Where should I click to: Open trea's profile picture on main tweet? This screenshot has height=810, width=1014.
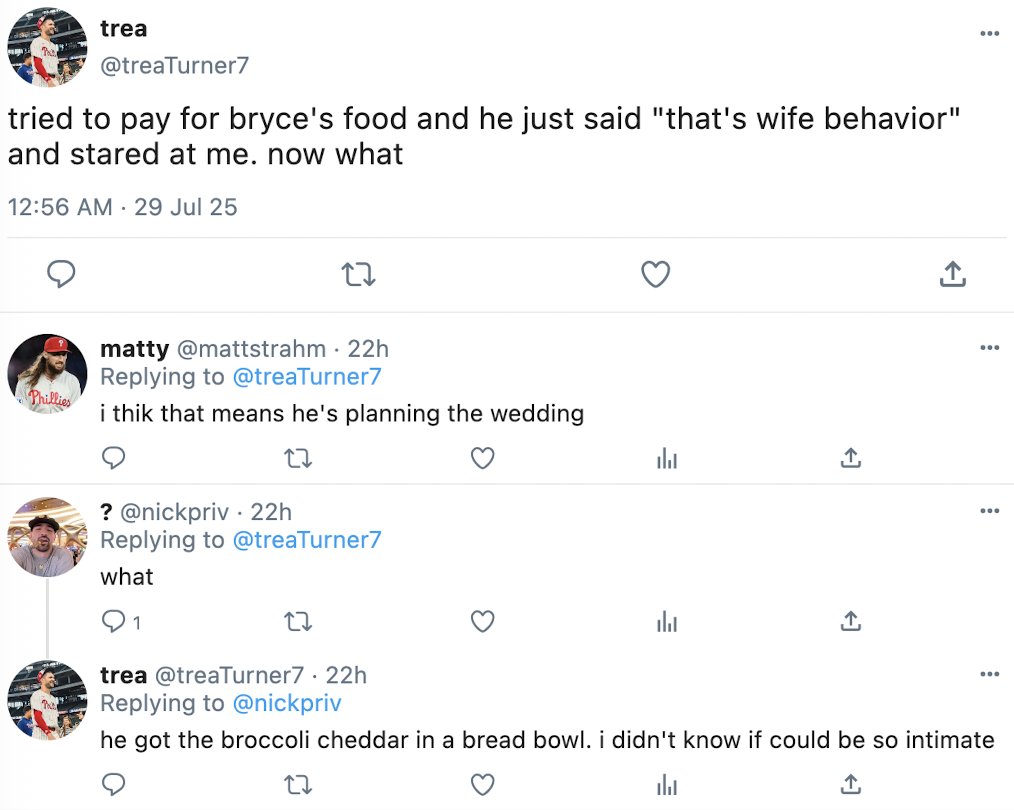(47, 48)
